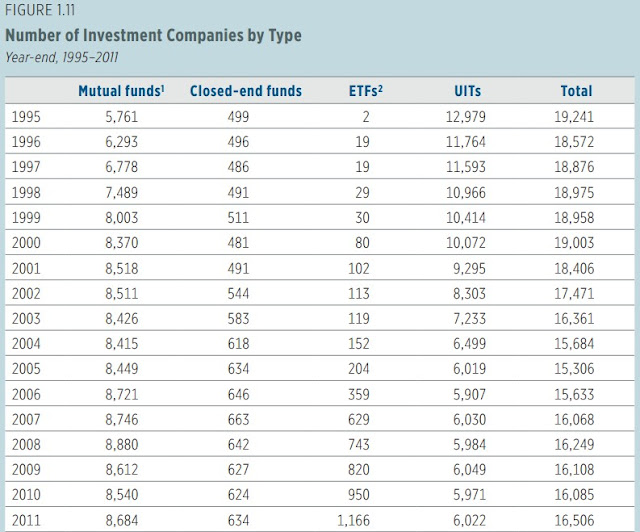Click closed-end funds value 511

click(238, 217)
